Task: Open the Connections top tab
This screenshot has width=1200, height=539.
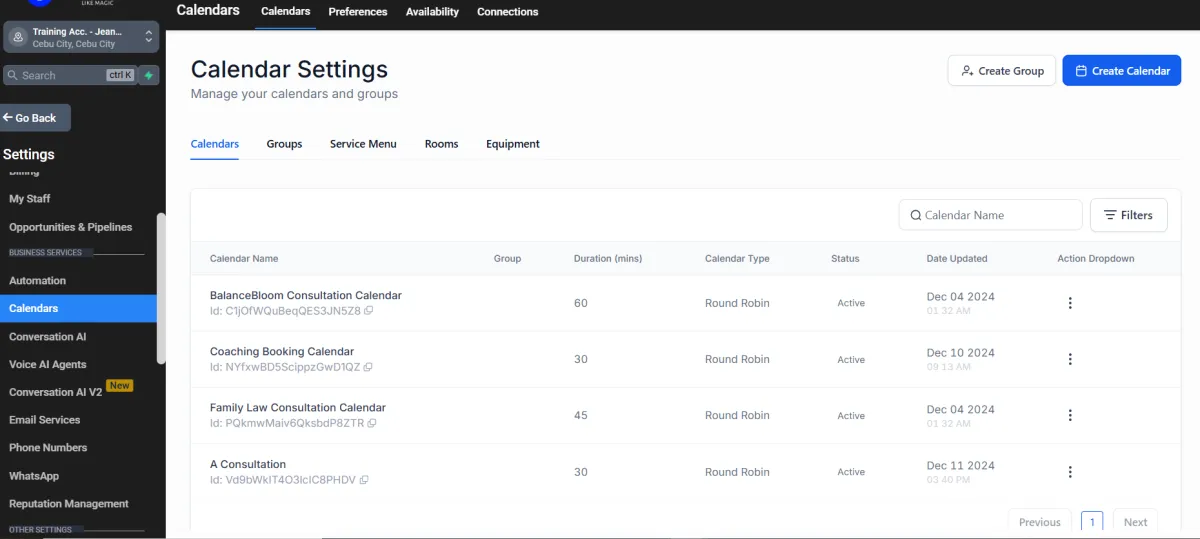Action: 508,12
